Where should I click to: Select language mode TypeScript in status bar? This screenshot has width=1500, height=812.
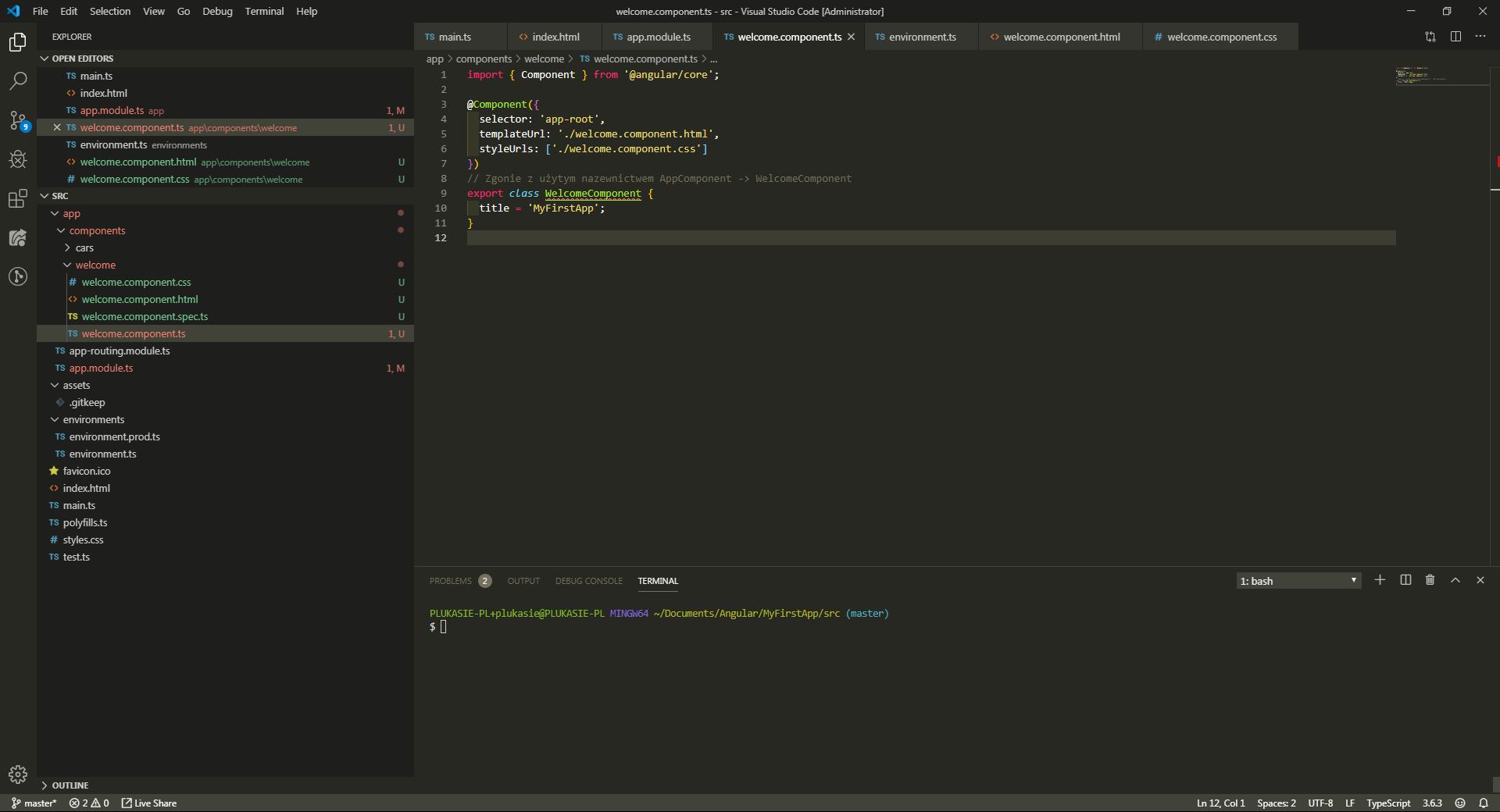click(1388, 803)
